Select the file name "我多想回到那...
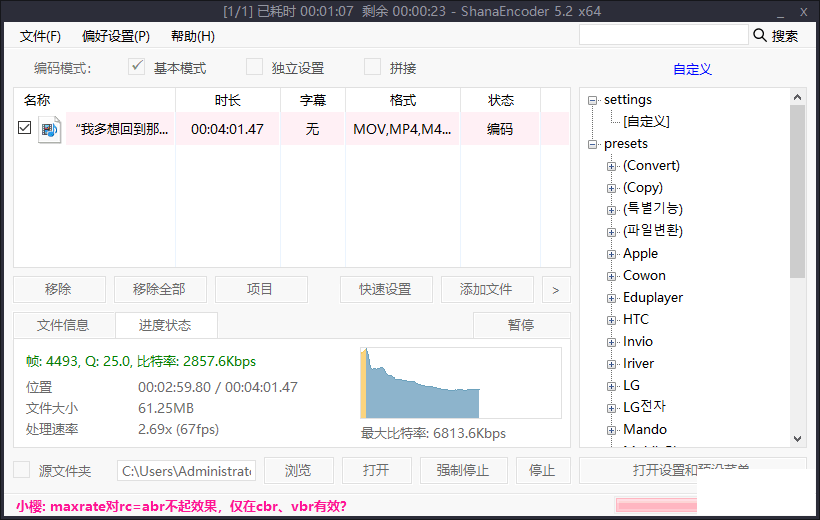The image size is (820, 520). (x=122, y=129)
